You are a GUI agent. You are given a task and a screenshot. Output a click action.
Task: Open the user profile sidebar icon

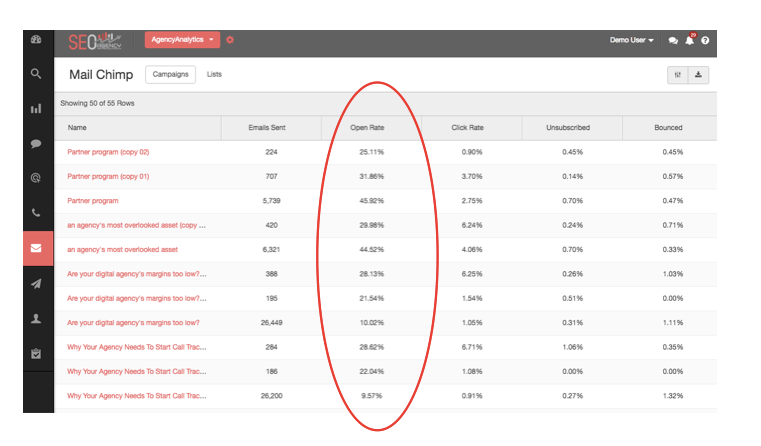click(36, 319)
